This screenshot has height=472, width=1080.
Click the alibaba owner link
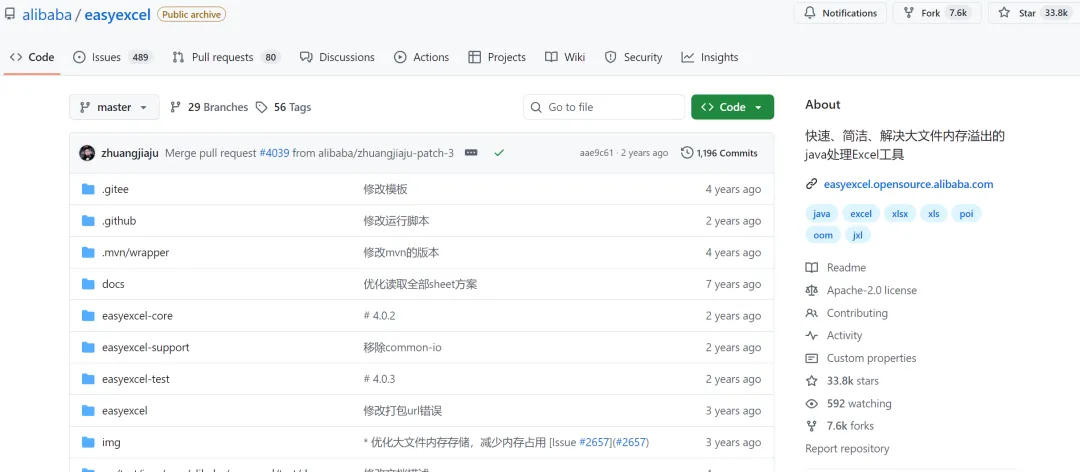point(47,14)
